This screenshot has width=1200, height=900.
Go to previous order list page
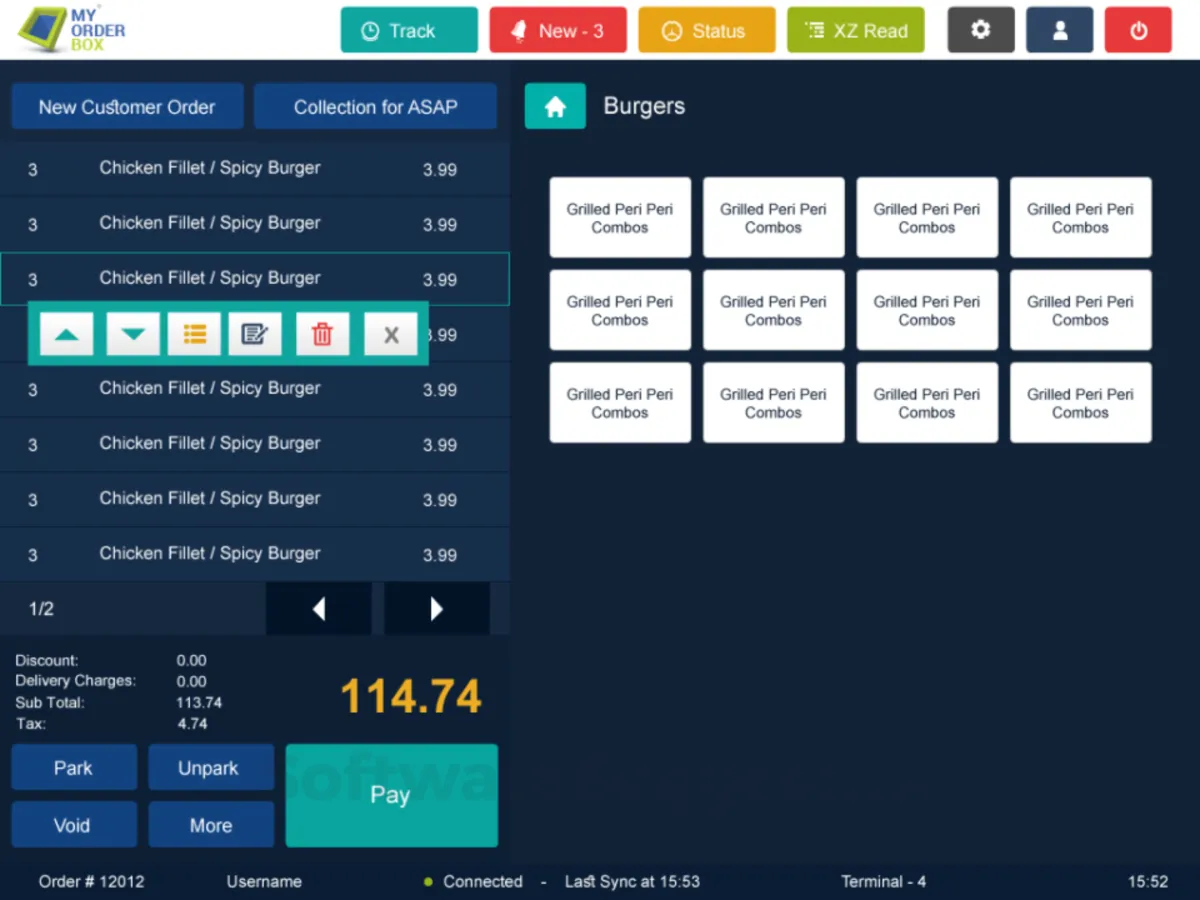318,608
